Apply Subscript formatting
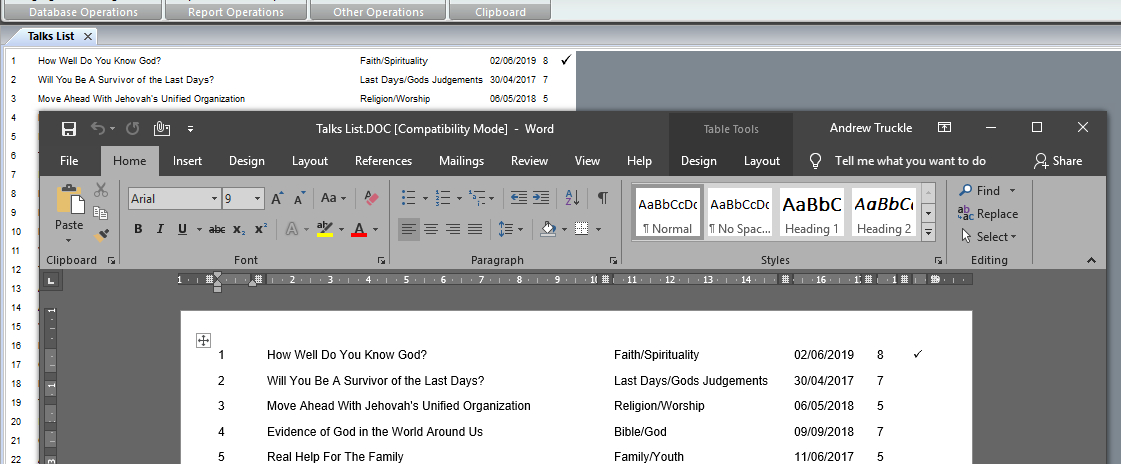Screen dimensions: 1121x464 pos(239,229)
